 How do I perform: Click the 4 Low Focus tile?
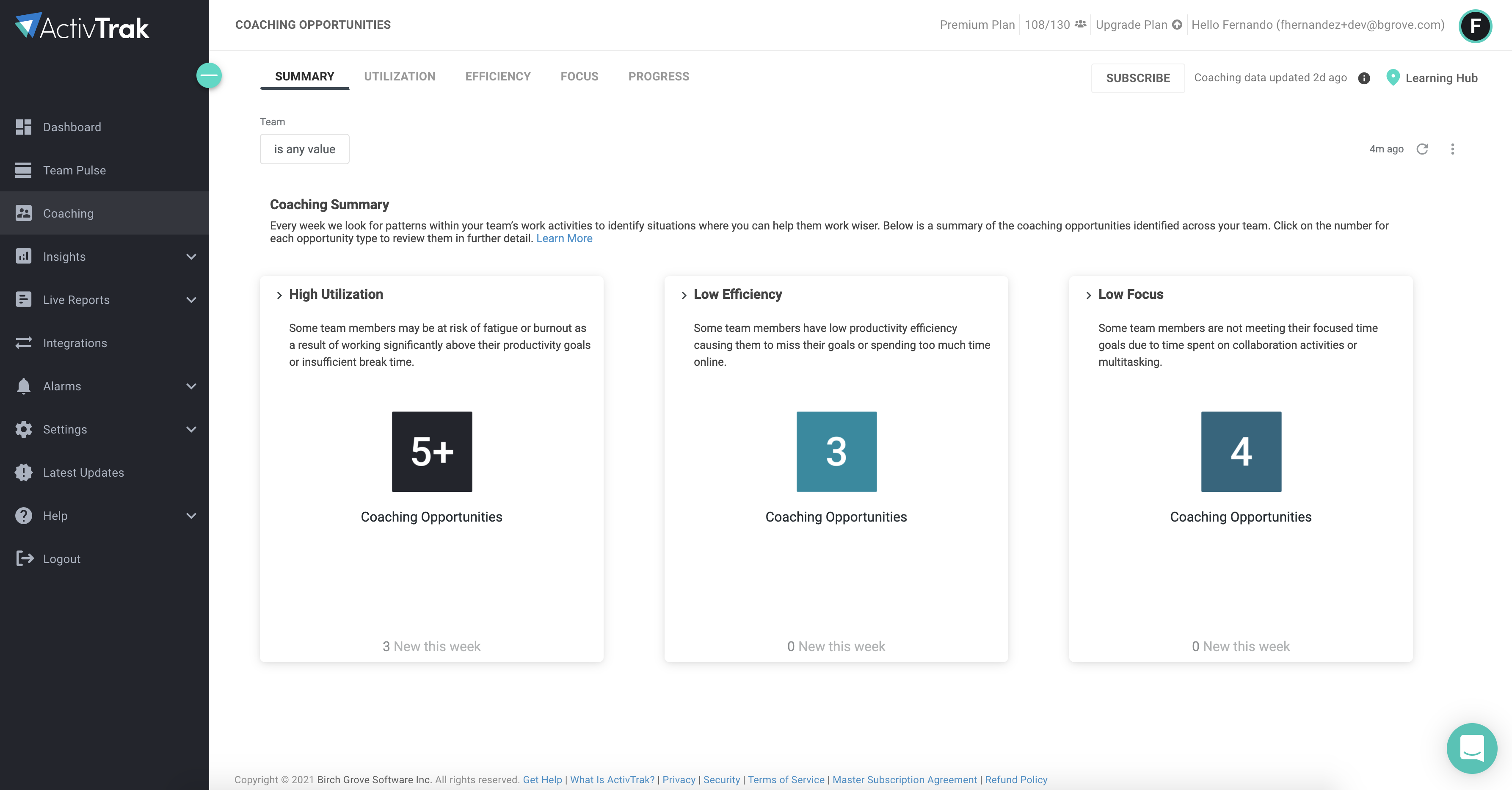pos(1241,451)
